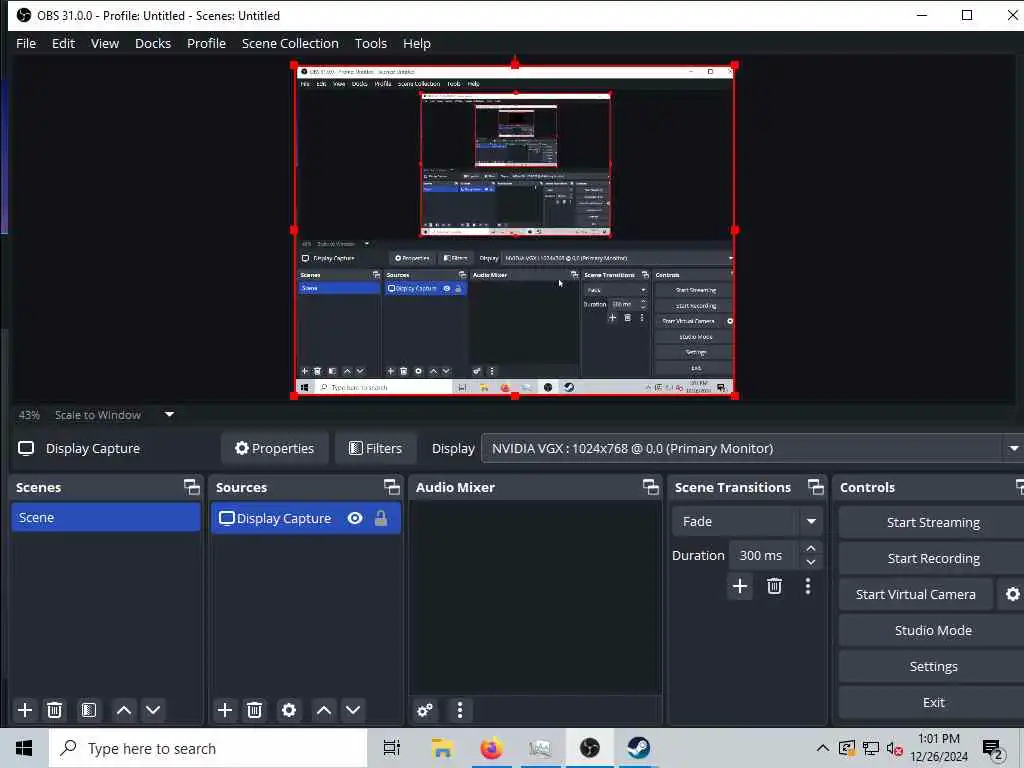The image size is (1024, 768).
Task: Move source up in Sources list
Action: point(324,710)
